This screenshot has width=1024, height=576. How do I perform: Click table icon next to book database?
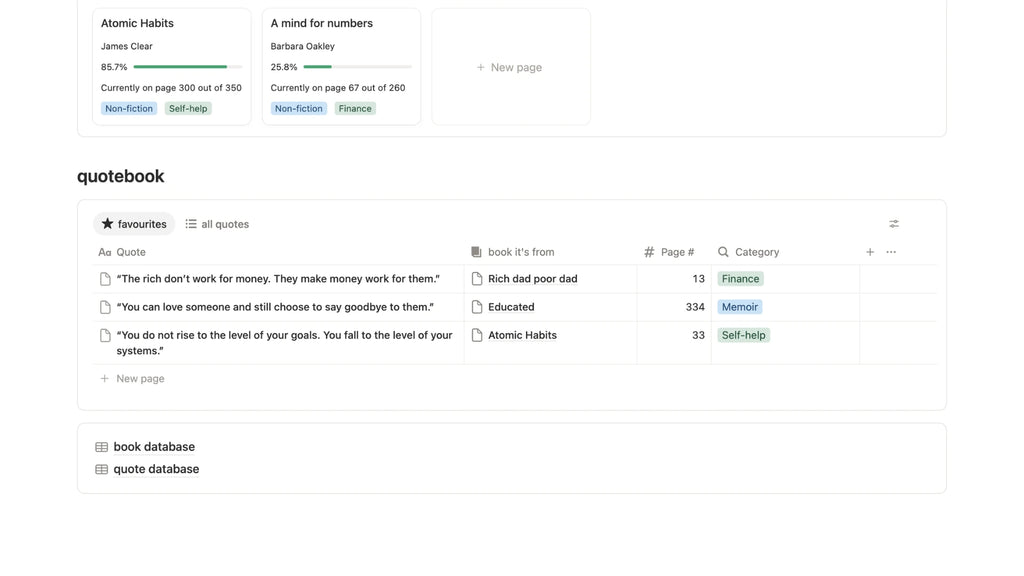(101, 447)
